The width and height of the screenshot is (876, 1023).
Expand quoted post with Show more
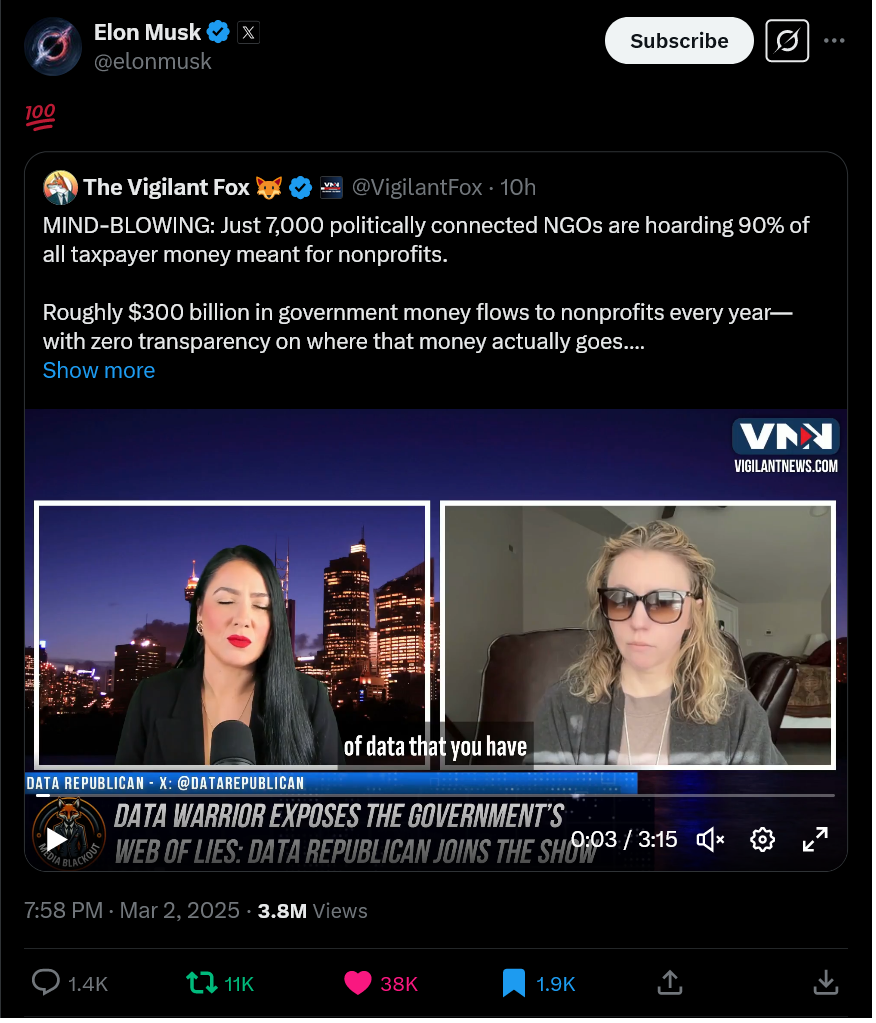99,372
